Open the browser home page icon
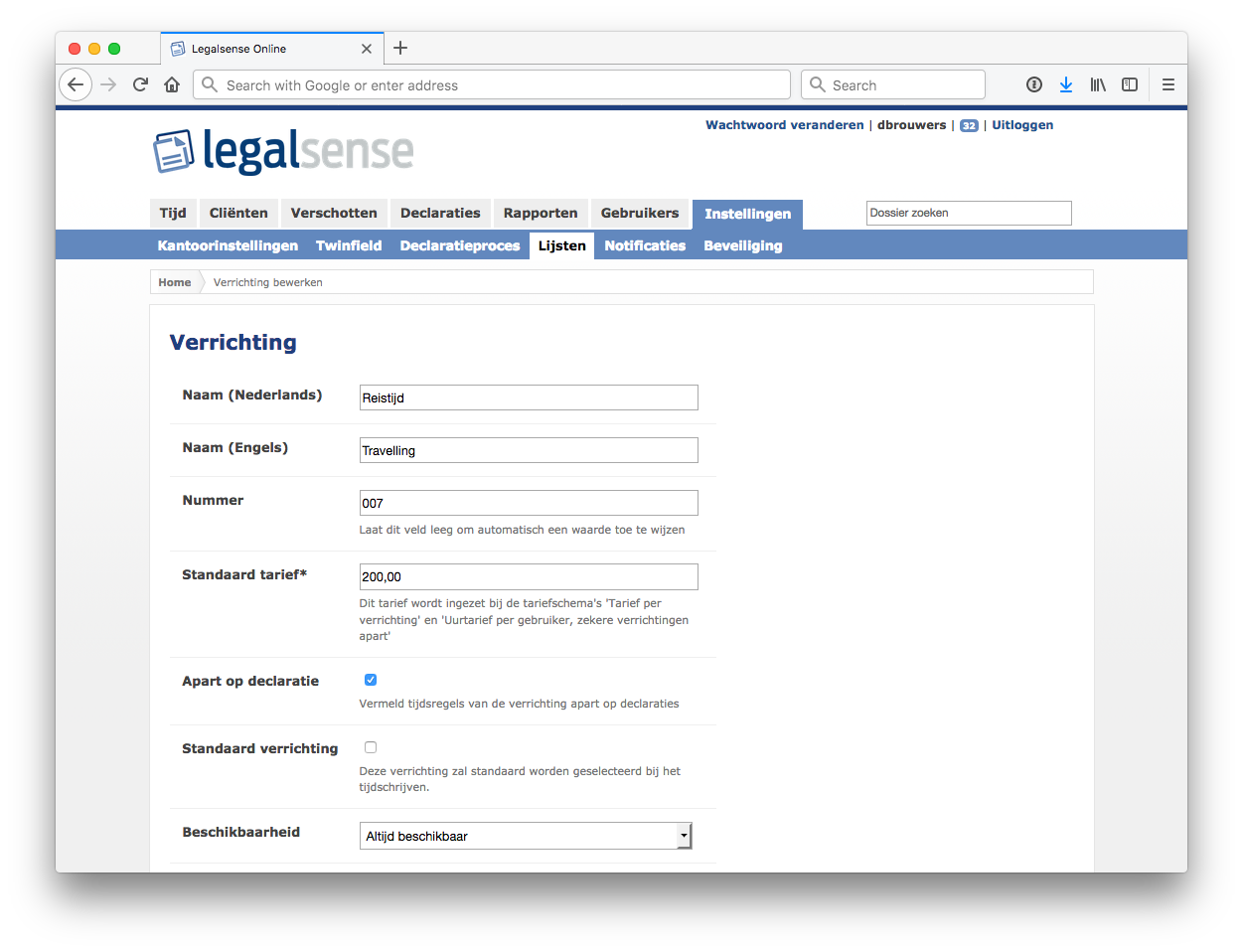 pyautogui.click(x=172, y=84)
